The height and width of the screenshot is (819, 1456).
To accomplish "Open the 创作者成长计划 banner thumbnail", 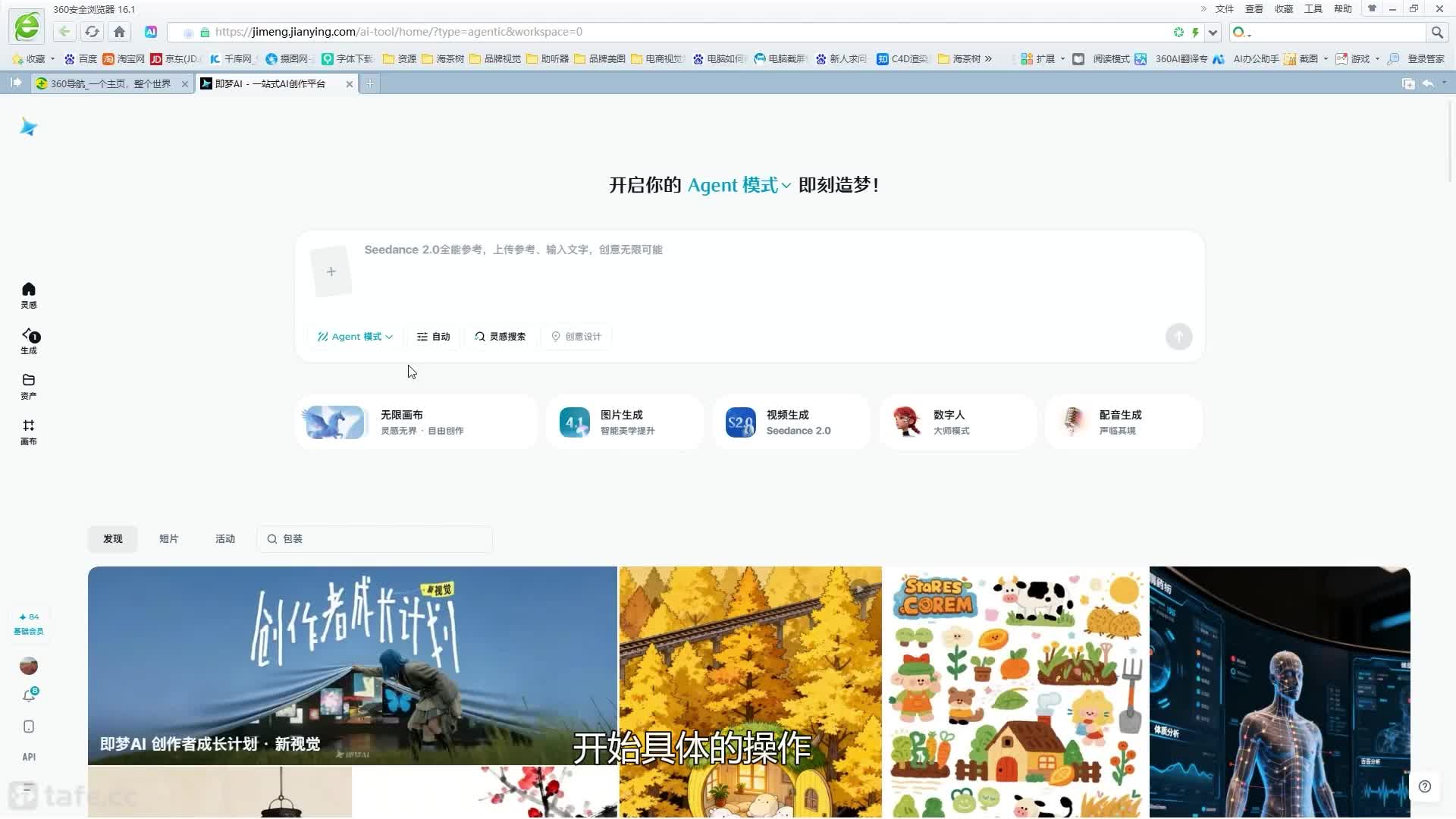I will (353, 666).
